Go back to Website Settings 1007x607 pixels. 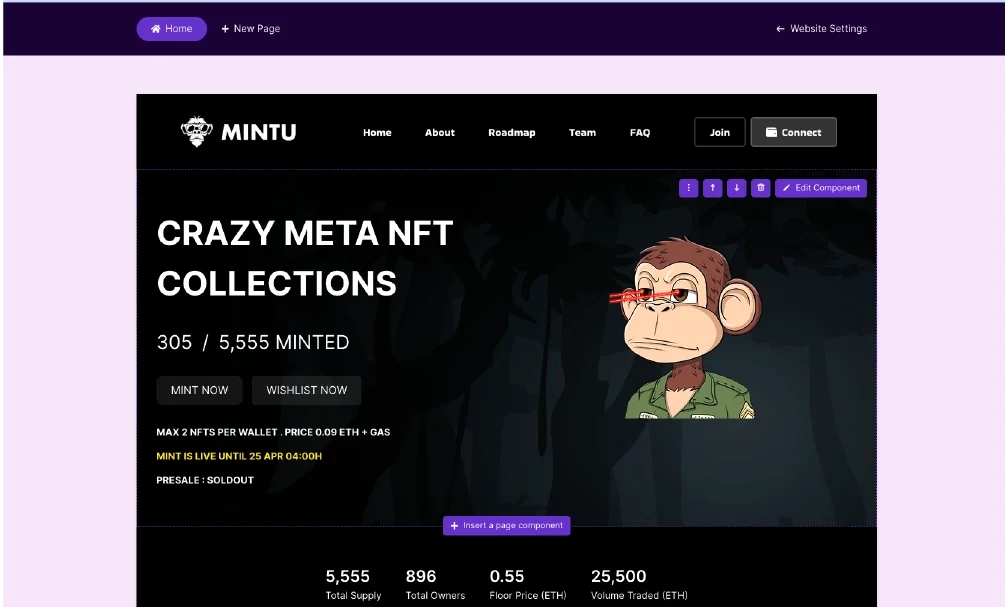point(821,29)
